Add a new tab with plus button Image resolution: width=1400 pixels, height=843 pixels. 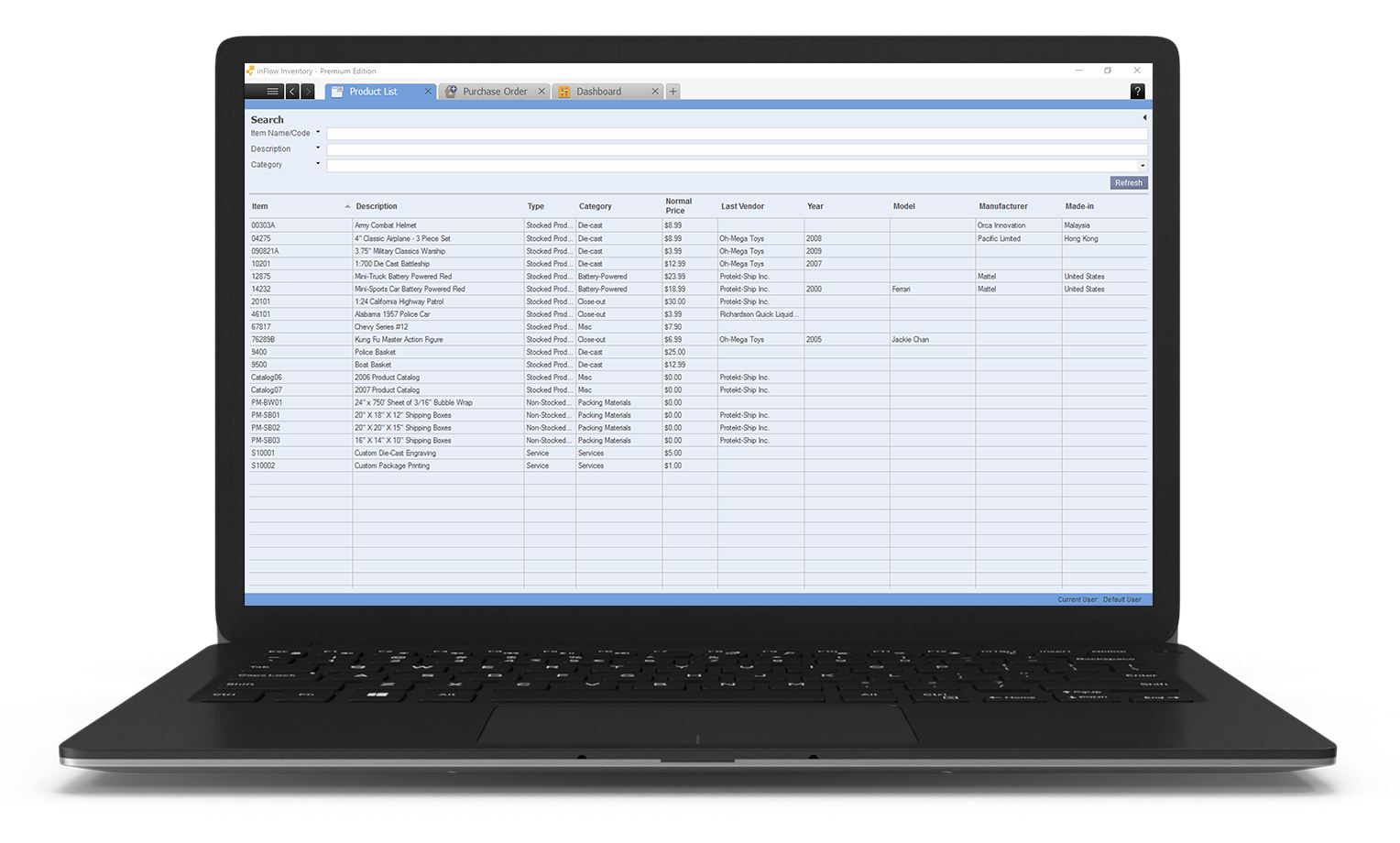(673, 92)
